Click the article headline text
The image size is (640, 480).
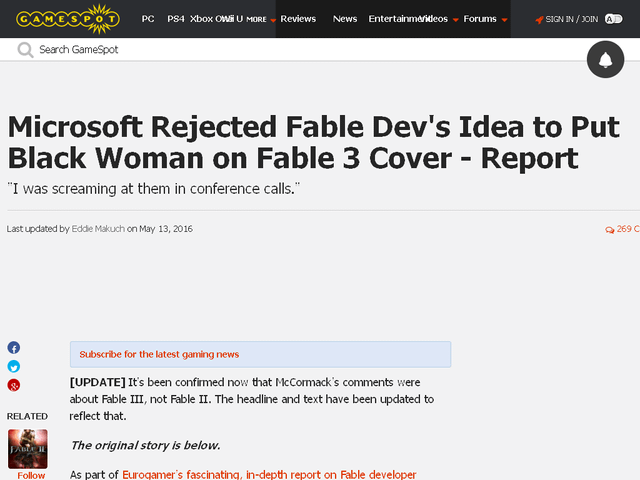[313, 142]
